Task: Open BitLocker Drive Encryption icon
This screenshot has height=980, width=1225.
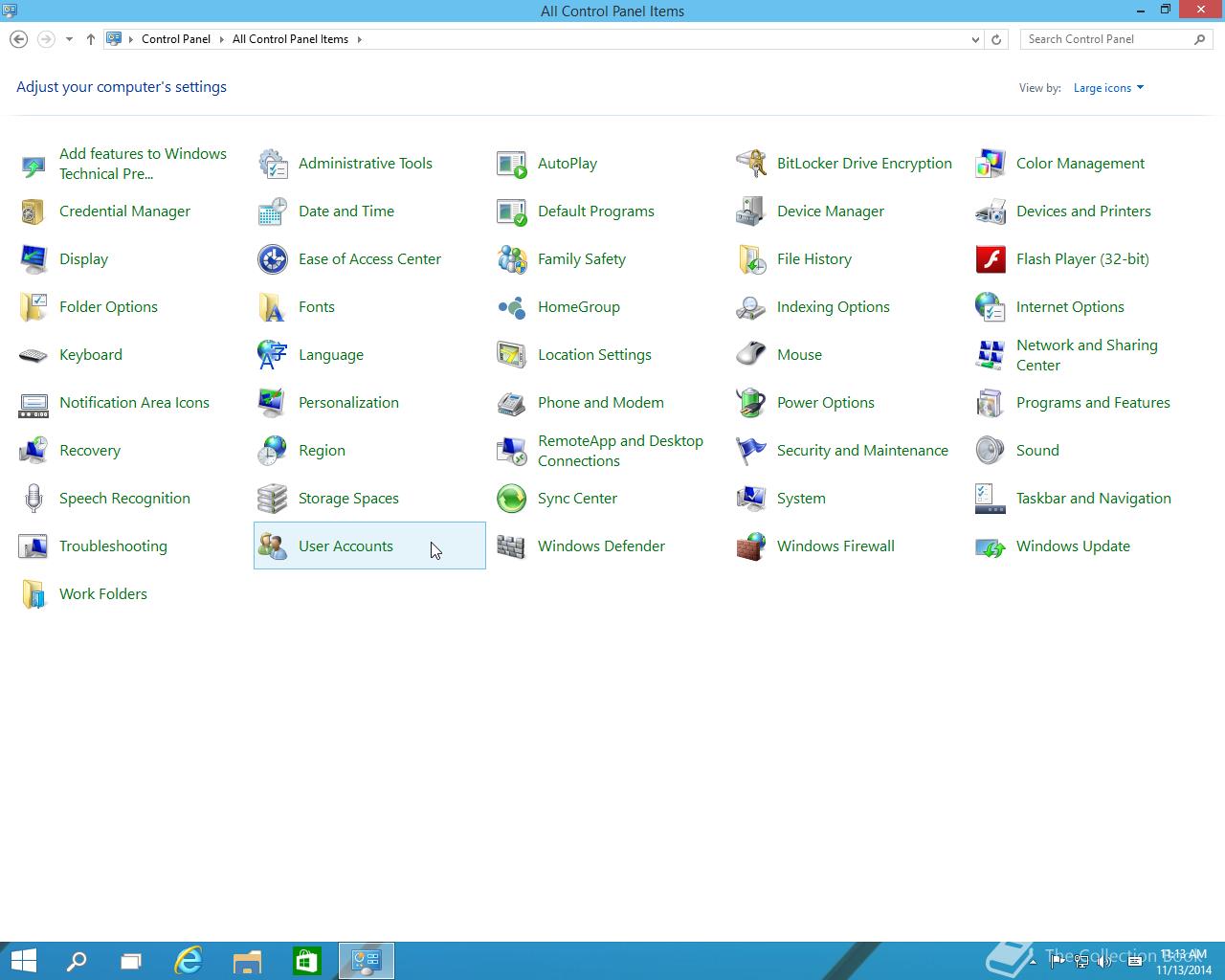Action: pyautogui.click(x=751, y=164)
